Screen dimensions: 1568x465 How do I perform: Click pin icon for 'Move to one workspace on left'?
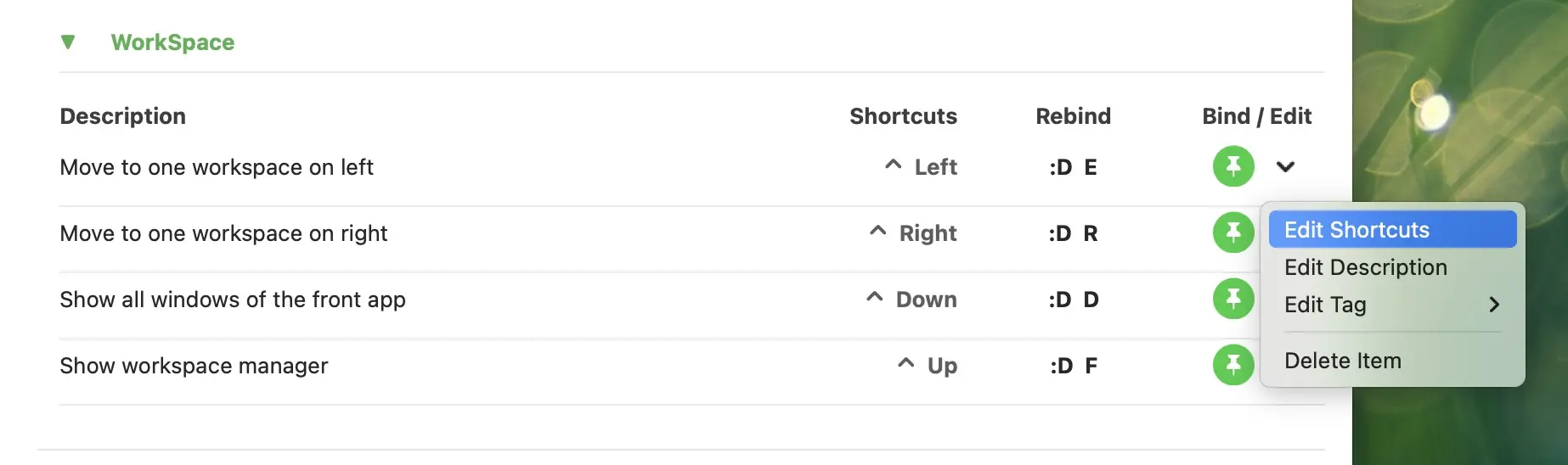[x=1233, y=166]
